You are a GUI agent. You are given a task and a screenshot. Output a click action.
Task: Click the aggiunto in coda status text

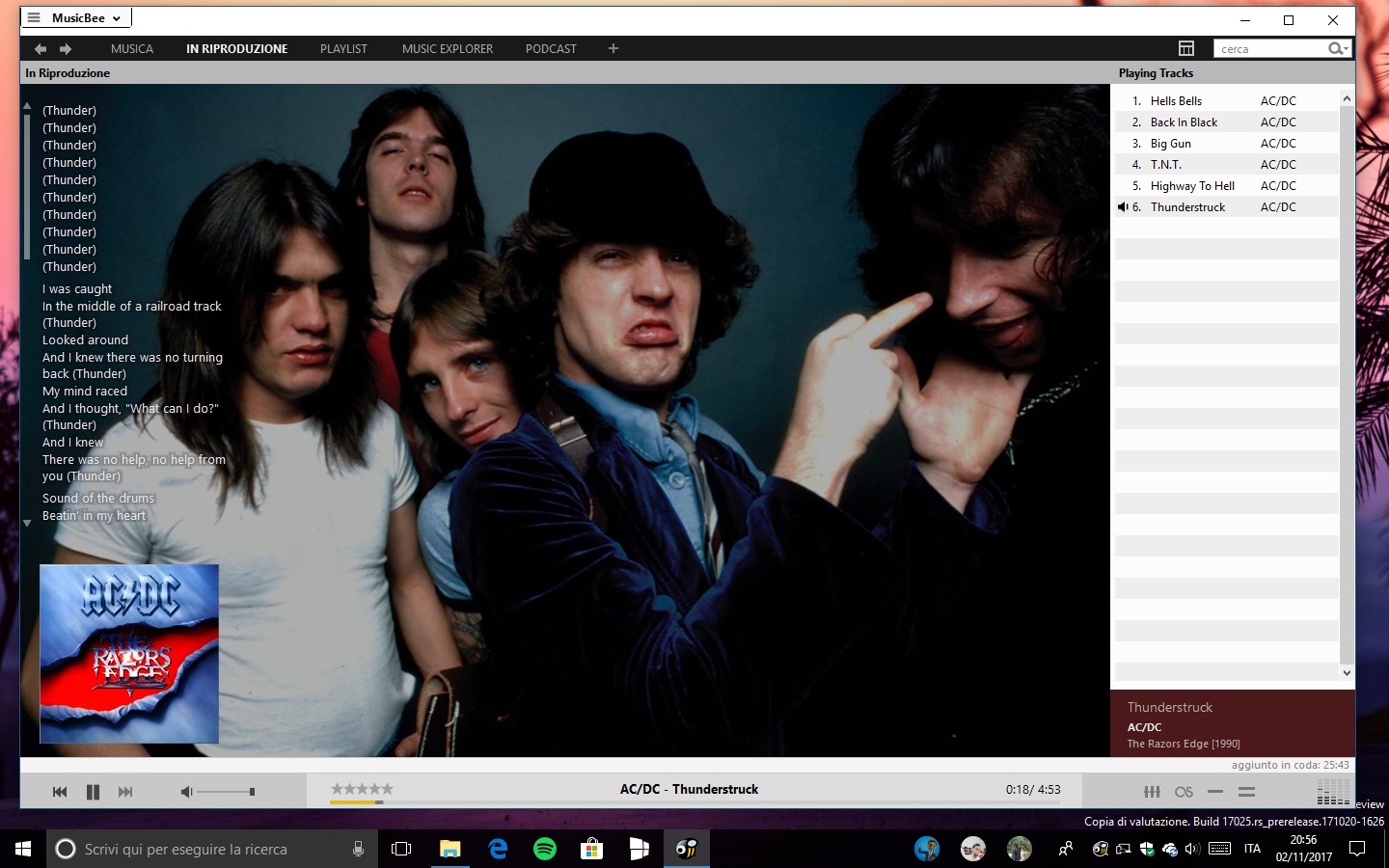1290,765
